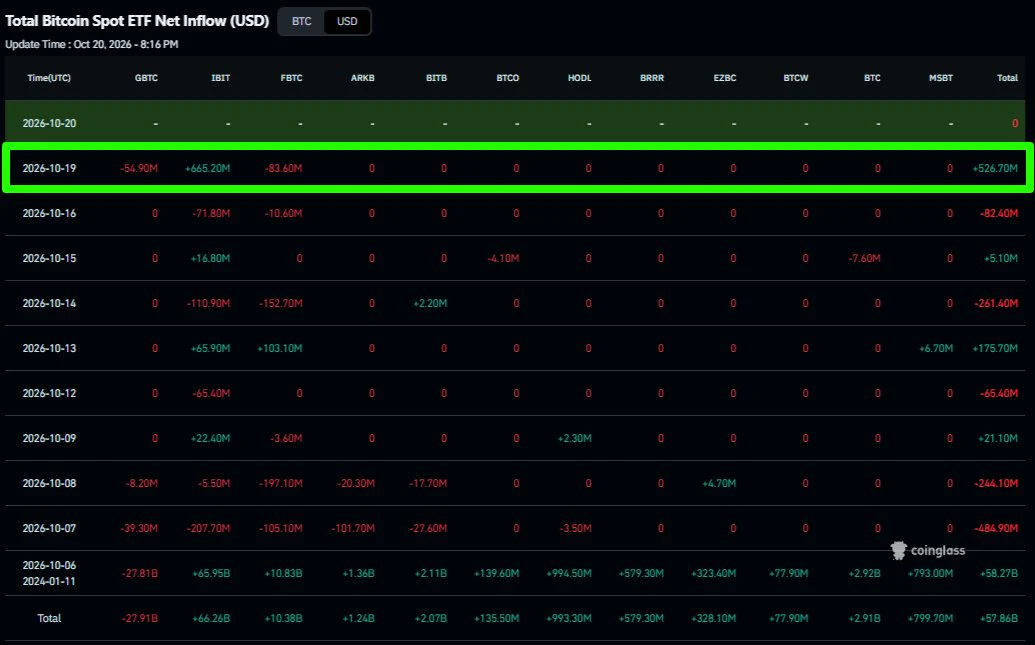Click the -54.90M GBTC value
This screenshot has width=1035, height=645.
[x=139, y=168]
